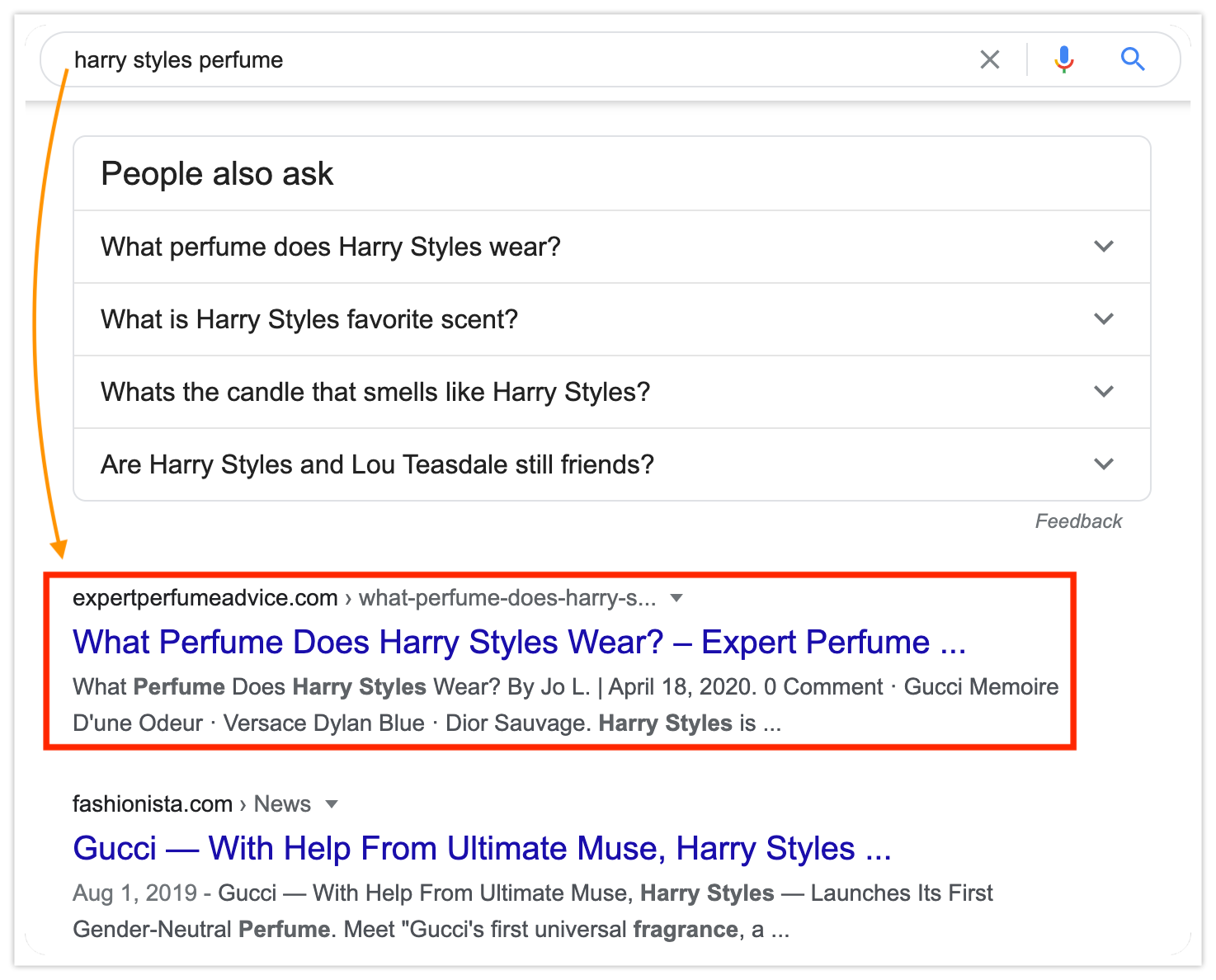Click question text 'What is Harry Styles favorite scent?'
The width and height of the screenshot is (1216, 980).
pos(309,319)
